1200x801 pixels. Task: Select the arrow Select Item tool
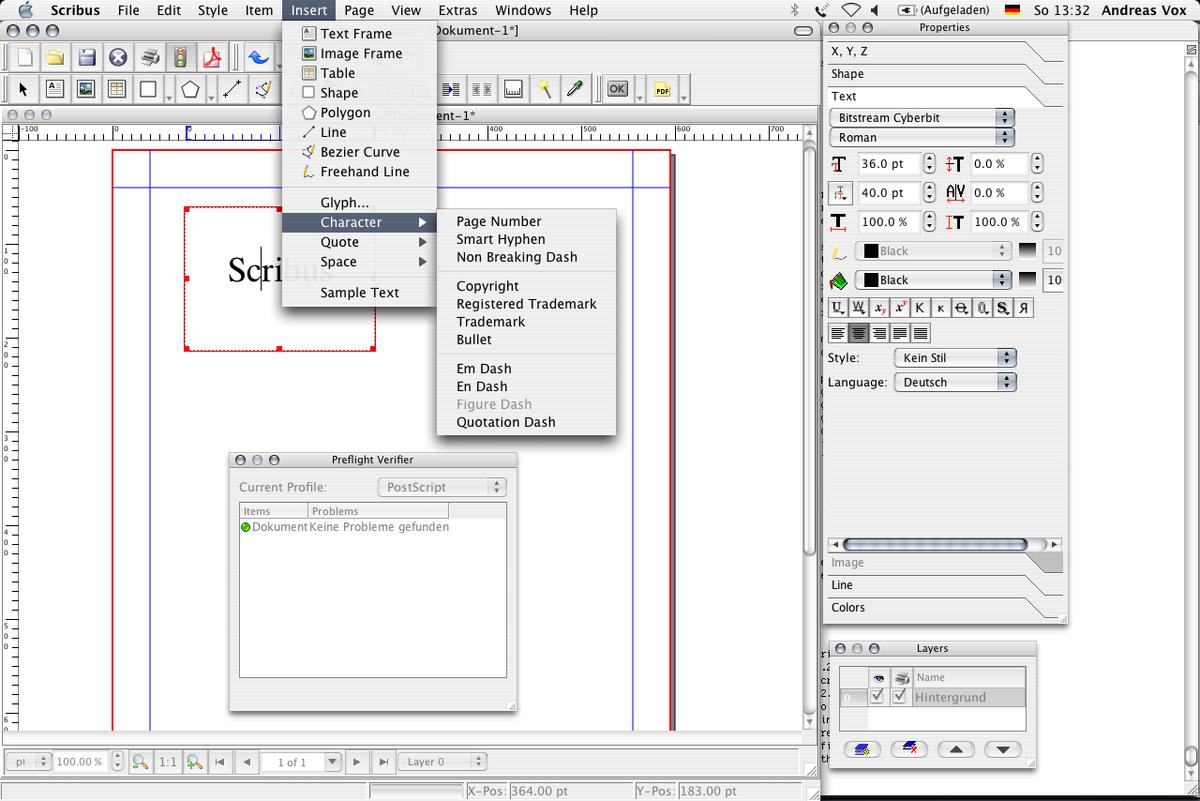24,89
